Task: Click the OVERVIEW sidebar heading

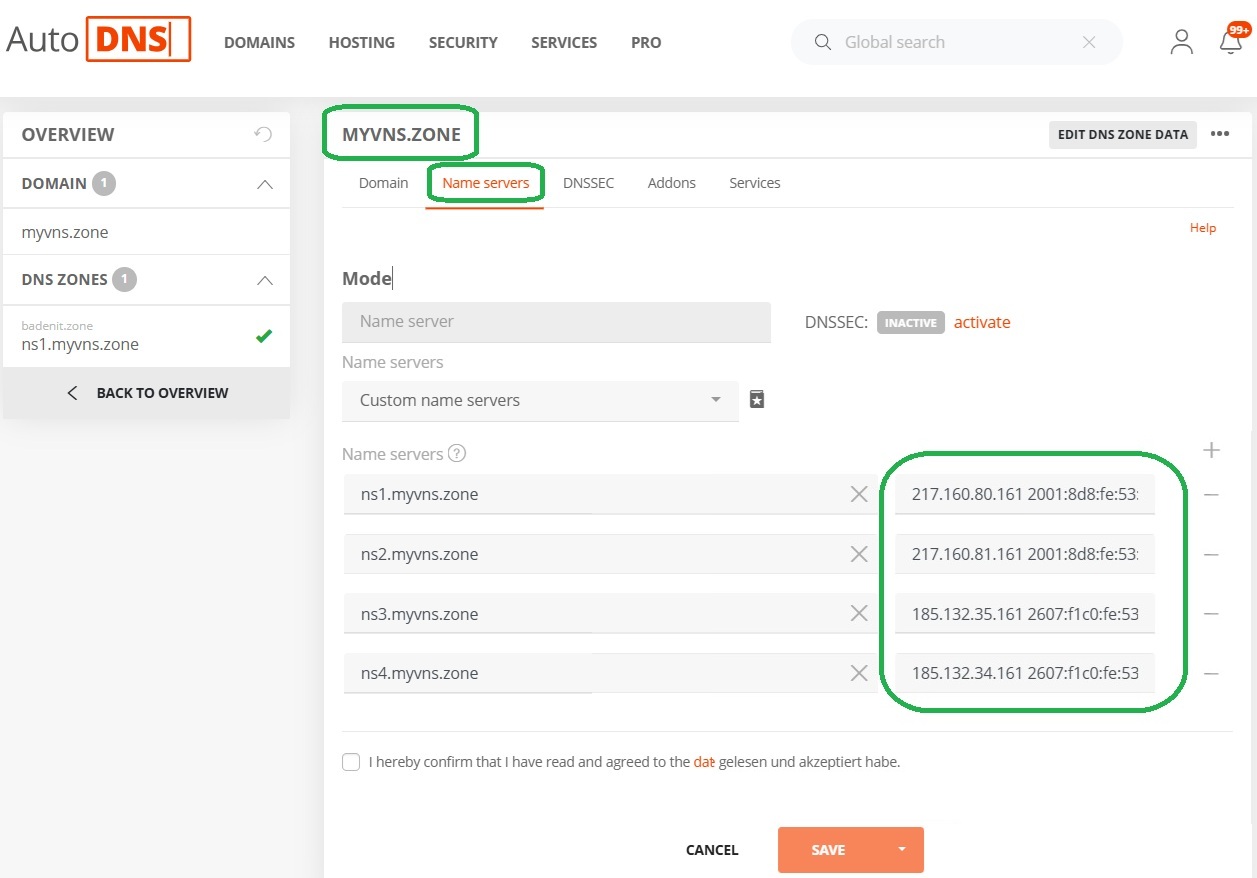Action: [x=68, y=134]
